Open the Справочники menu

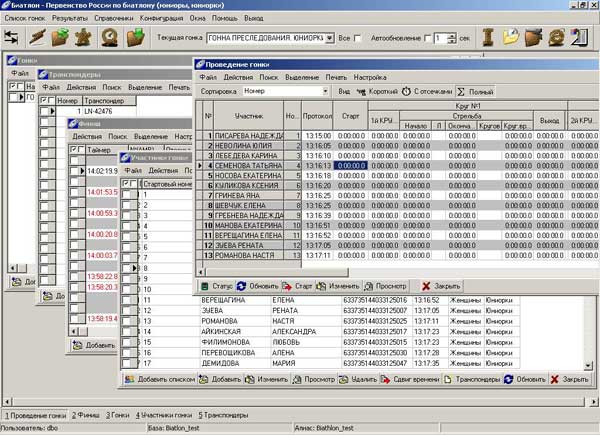[114, 18]
